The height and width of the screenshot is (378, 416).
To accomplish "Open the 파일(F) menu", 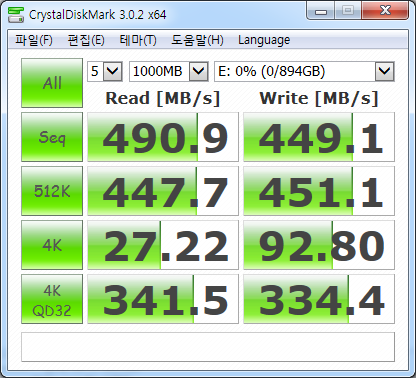I will 34,40.
